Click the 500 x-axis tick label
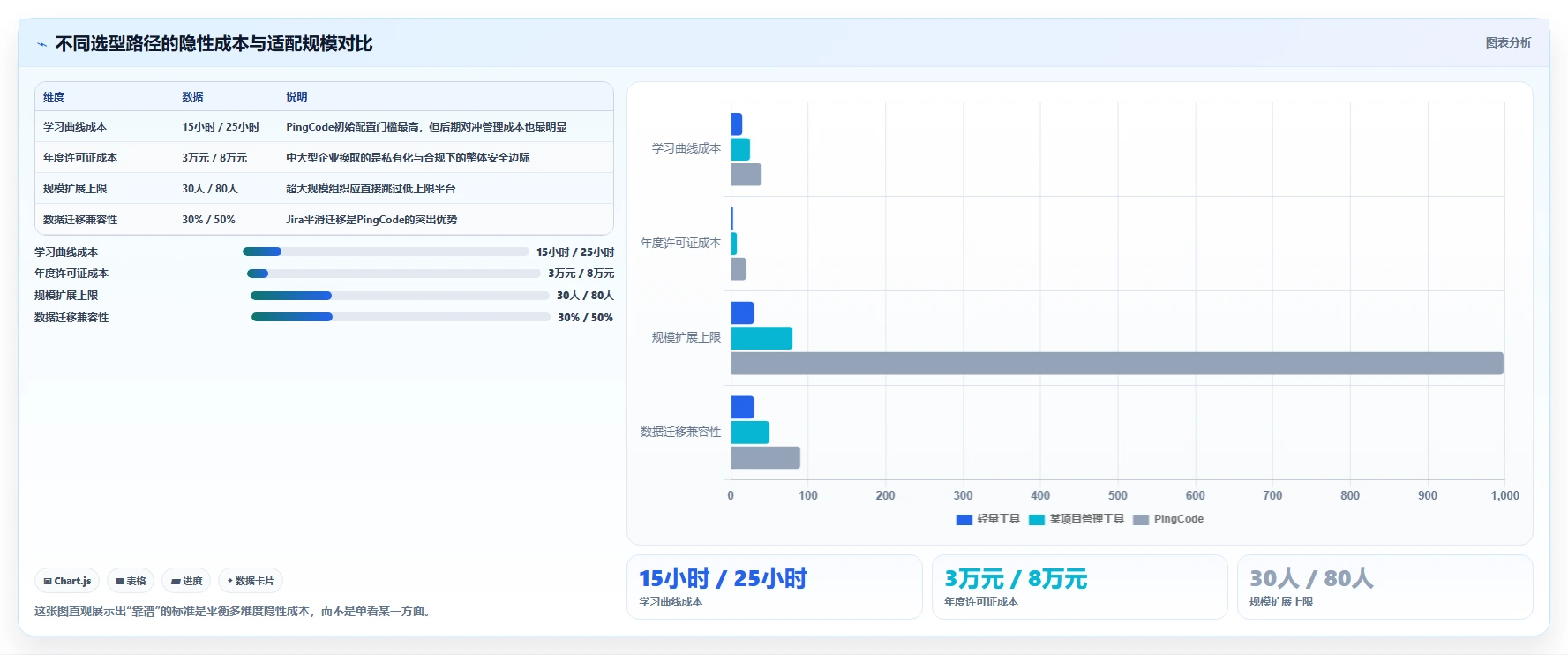 click(1117, 495)
